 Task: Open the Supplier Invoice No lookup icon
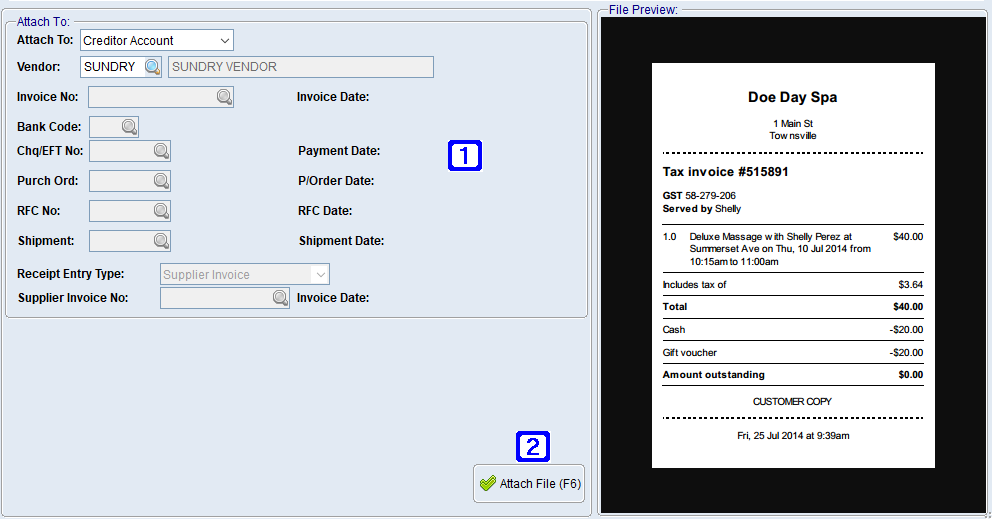coord(280,298)
